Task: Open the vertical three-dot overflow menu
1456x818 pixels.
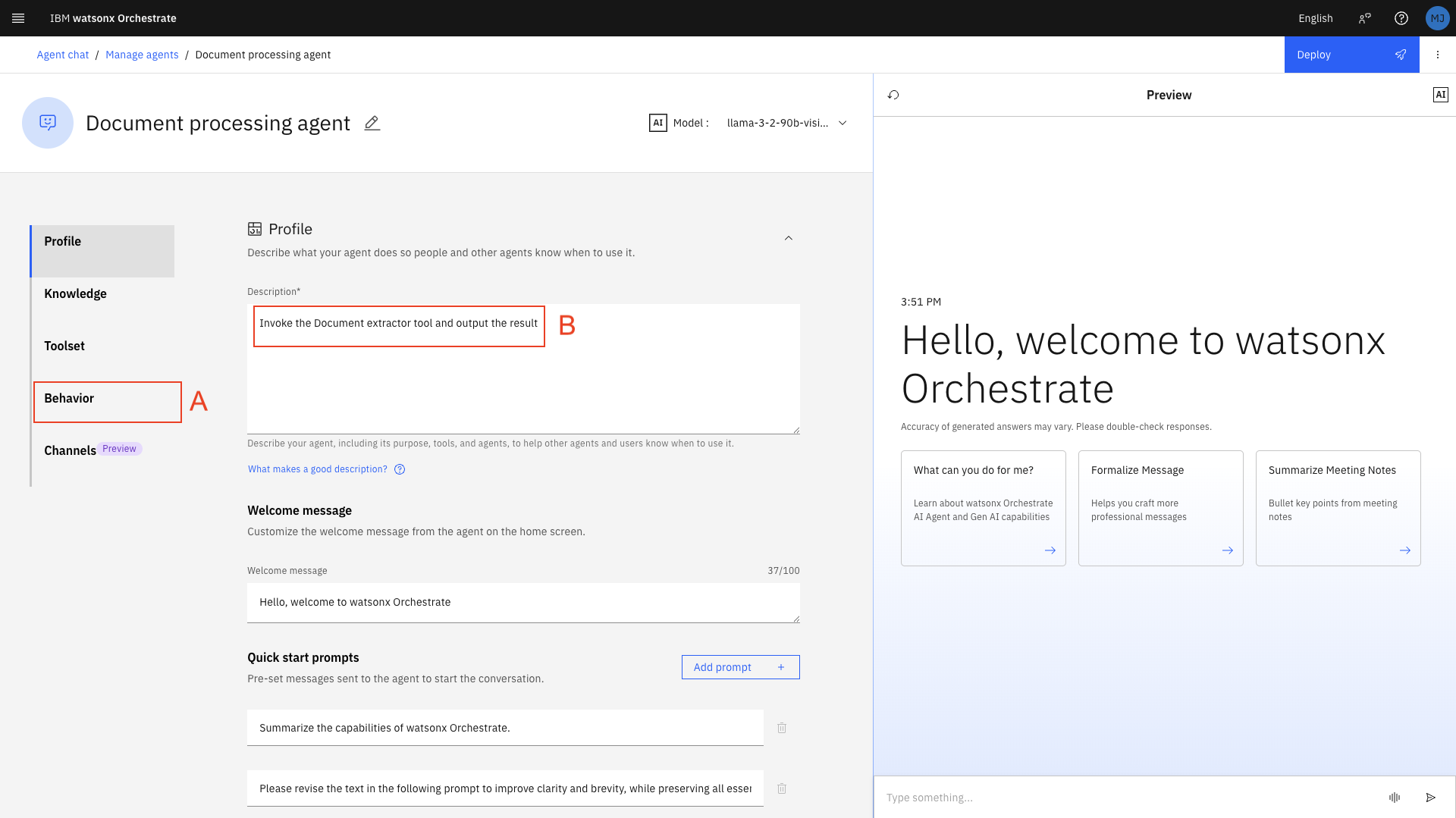Action: pyautogui.click(x=1437, y=55)
